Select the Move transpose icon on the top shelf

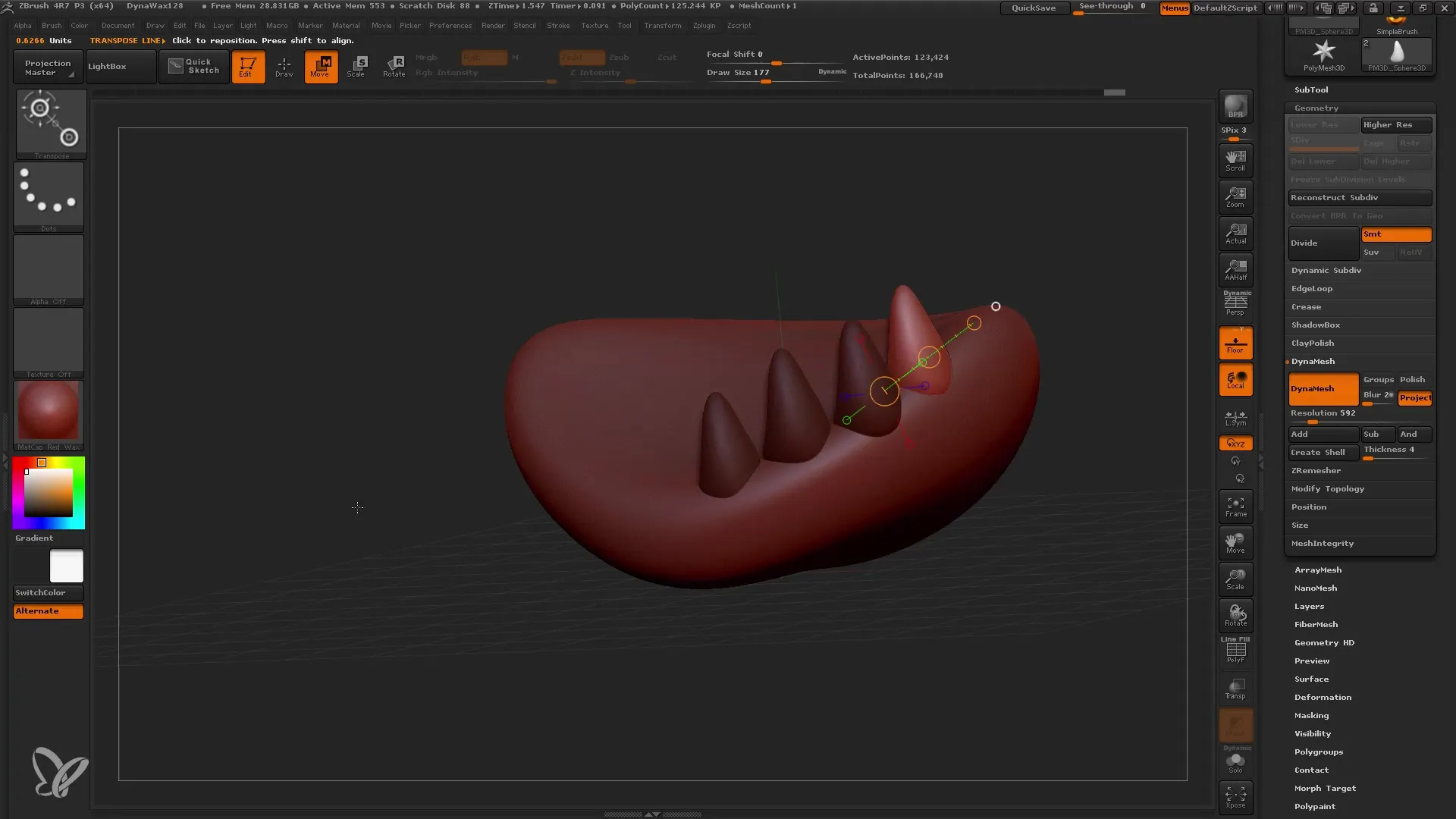[x=321, y=67]
